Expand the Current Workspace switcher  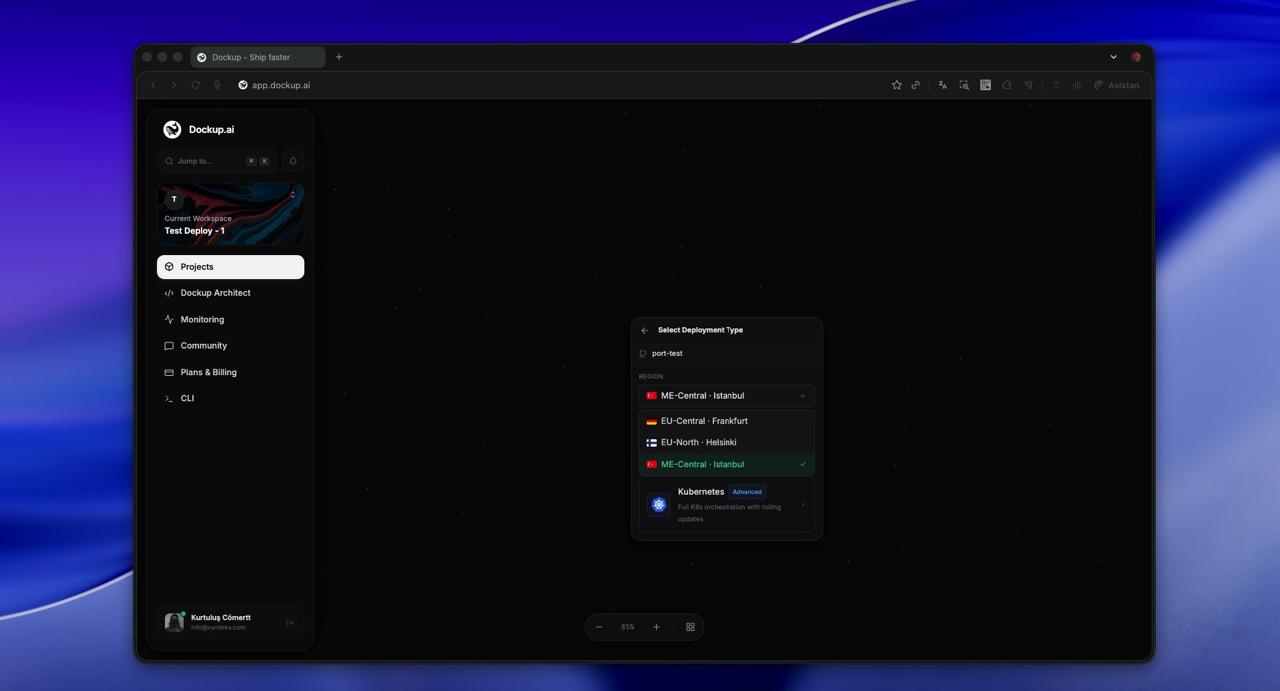(230, 213)
